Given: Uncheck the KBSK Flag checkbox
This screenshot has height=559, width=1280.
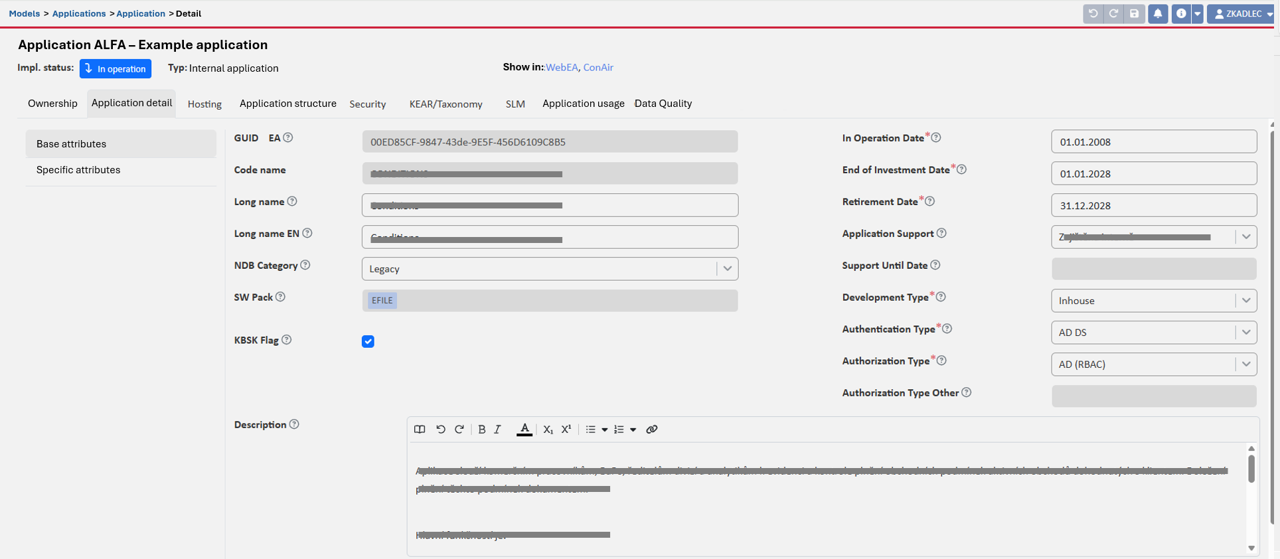Looking at the screenshot, I should tap(368, 341).
